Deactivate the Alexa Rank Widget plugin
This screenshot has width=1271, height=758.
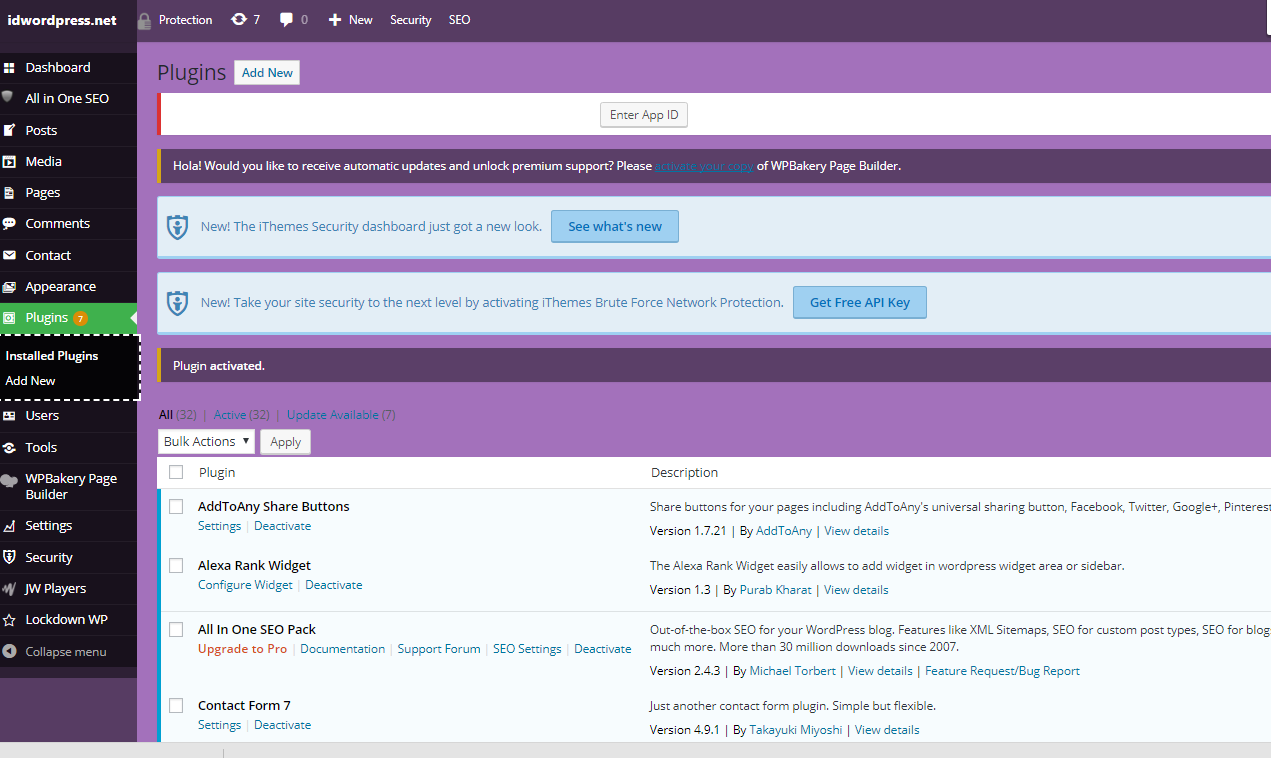333,585
